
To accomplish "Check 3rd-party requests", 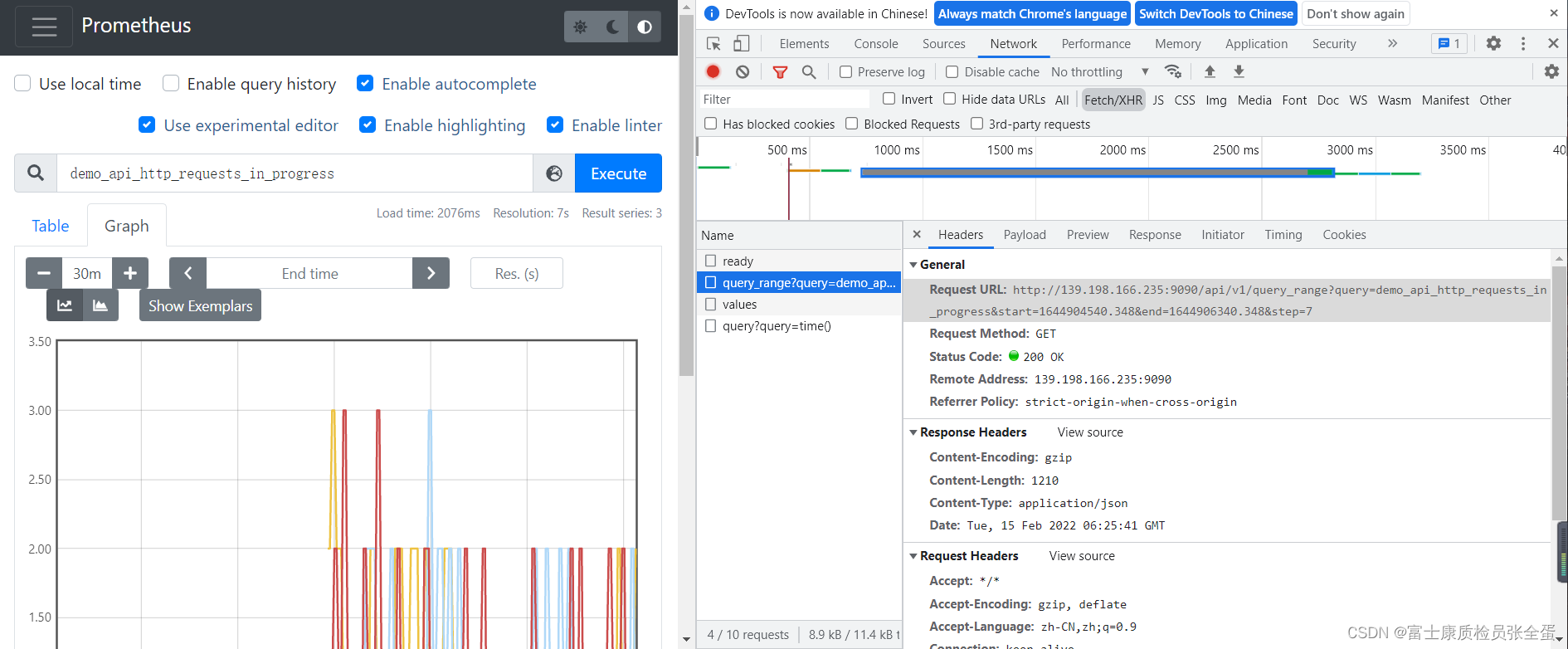I will pyautogui.click(x=977, y=124).
